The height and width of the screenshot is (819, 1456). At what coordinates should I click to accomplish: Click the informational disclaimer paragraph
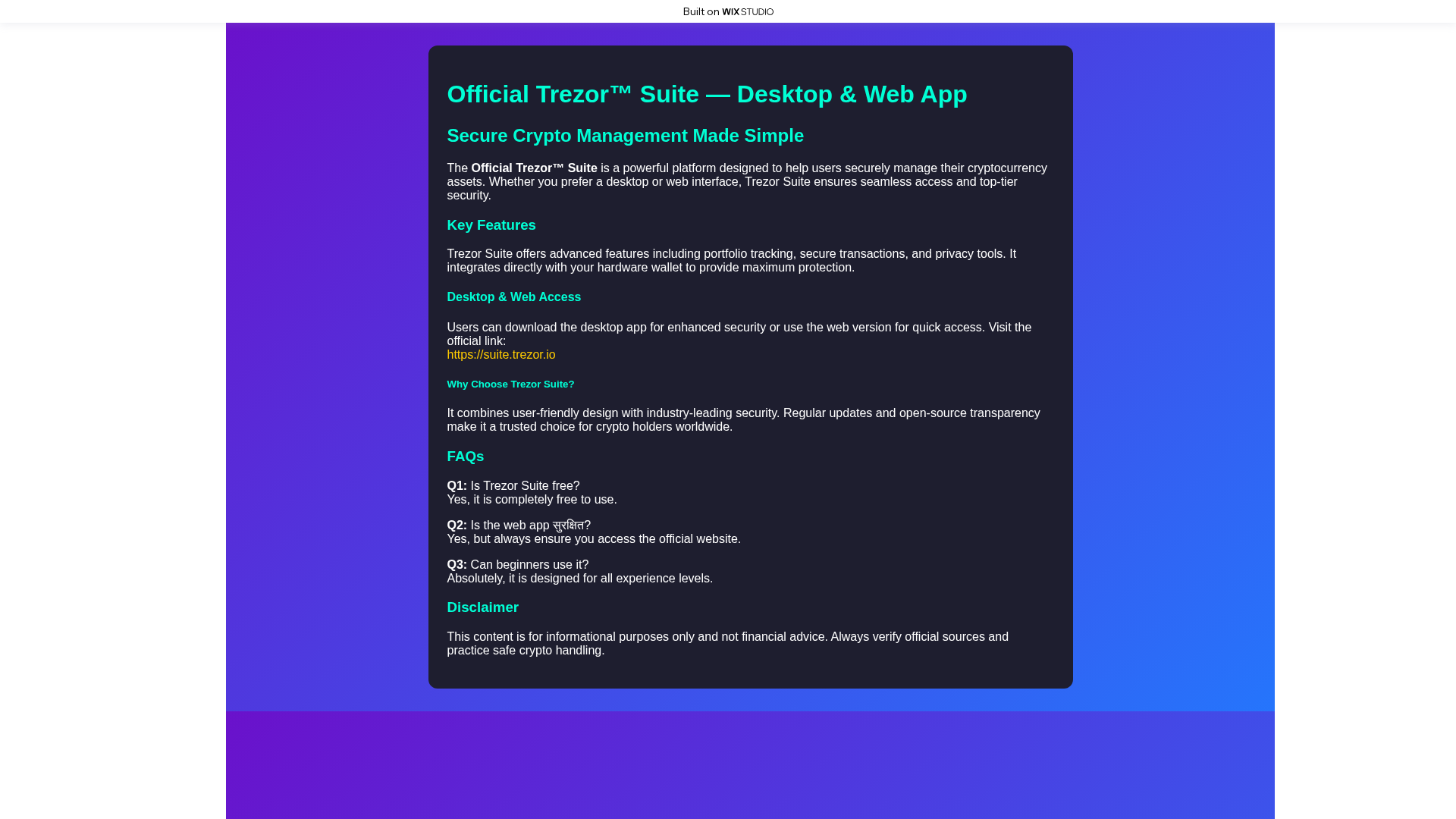727,643
